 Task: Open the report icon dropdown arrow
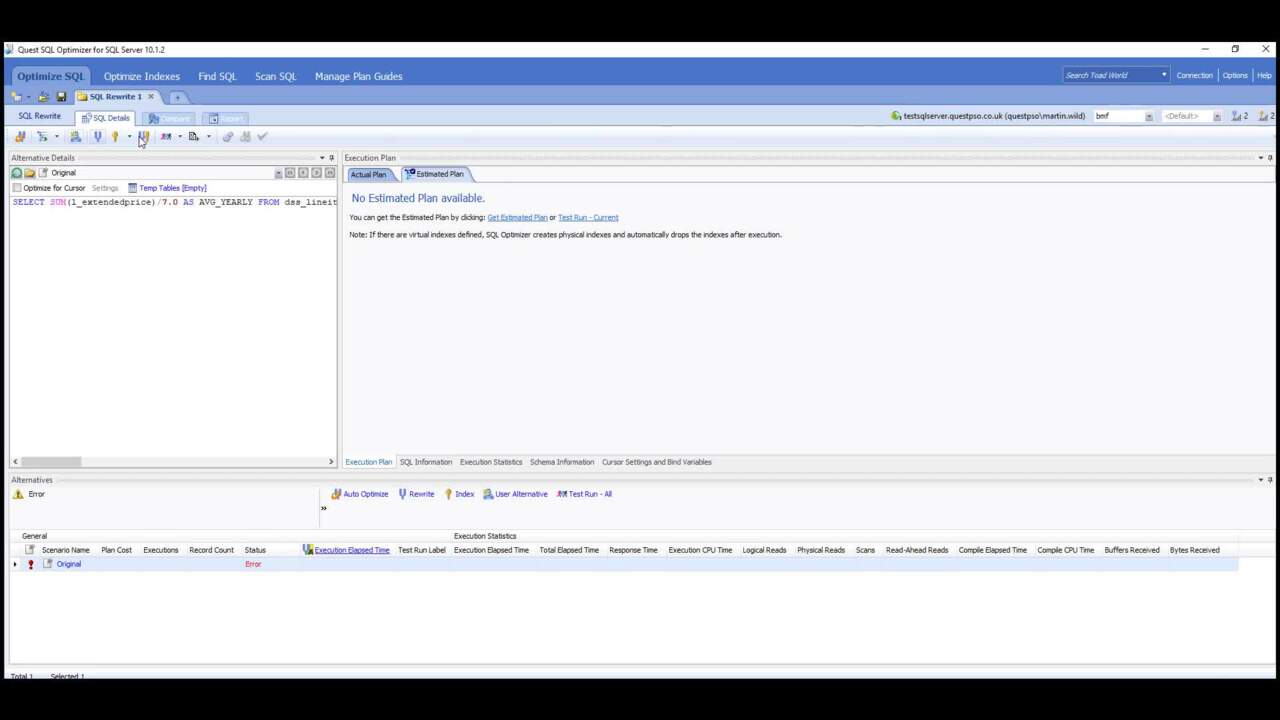[x=209, y=137]
